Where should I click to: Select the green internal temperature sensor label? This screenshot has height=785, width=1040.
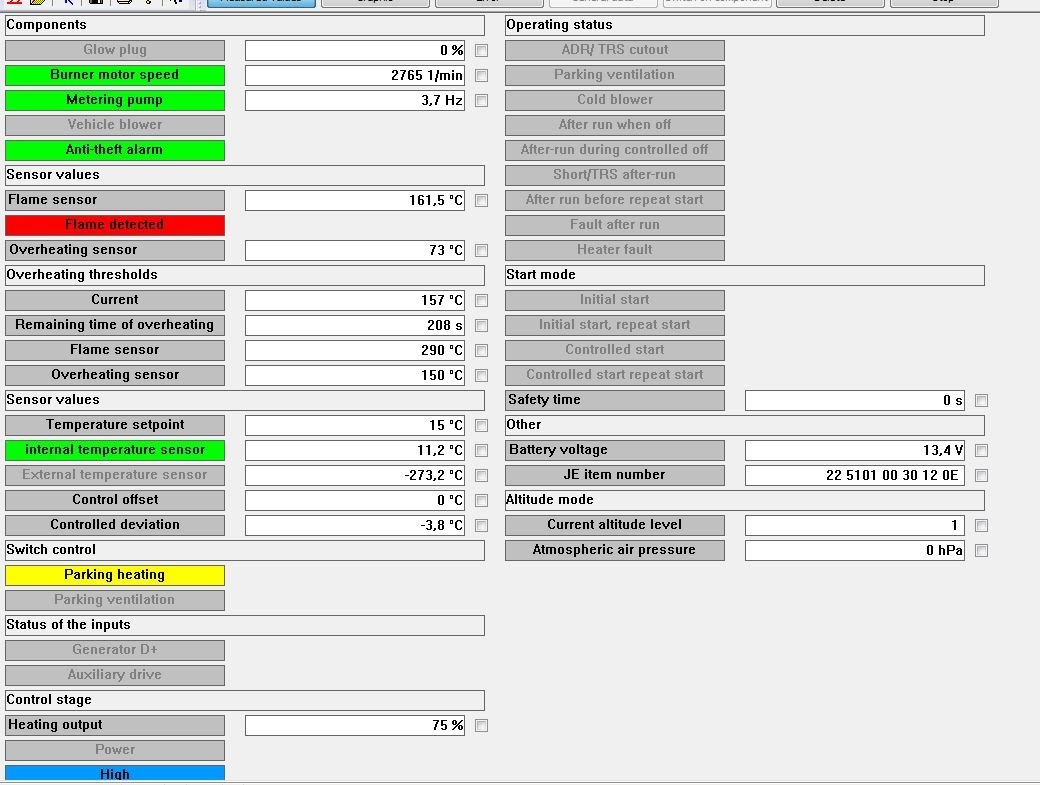pyautogui.click(x=115, y=450)
